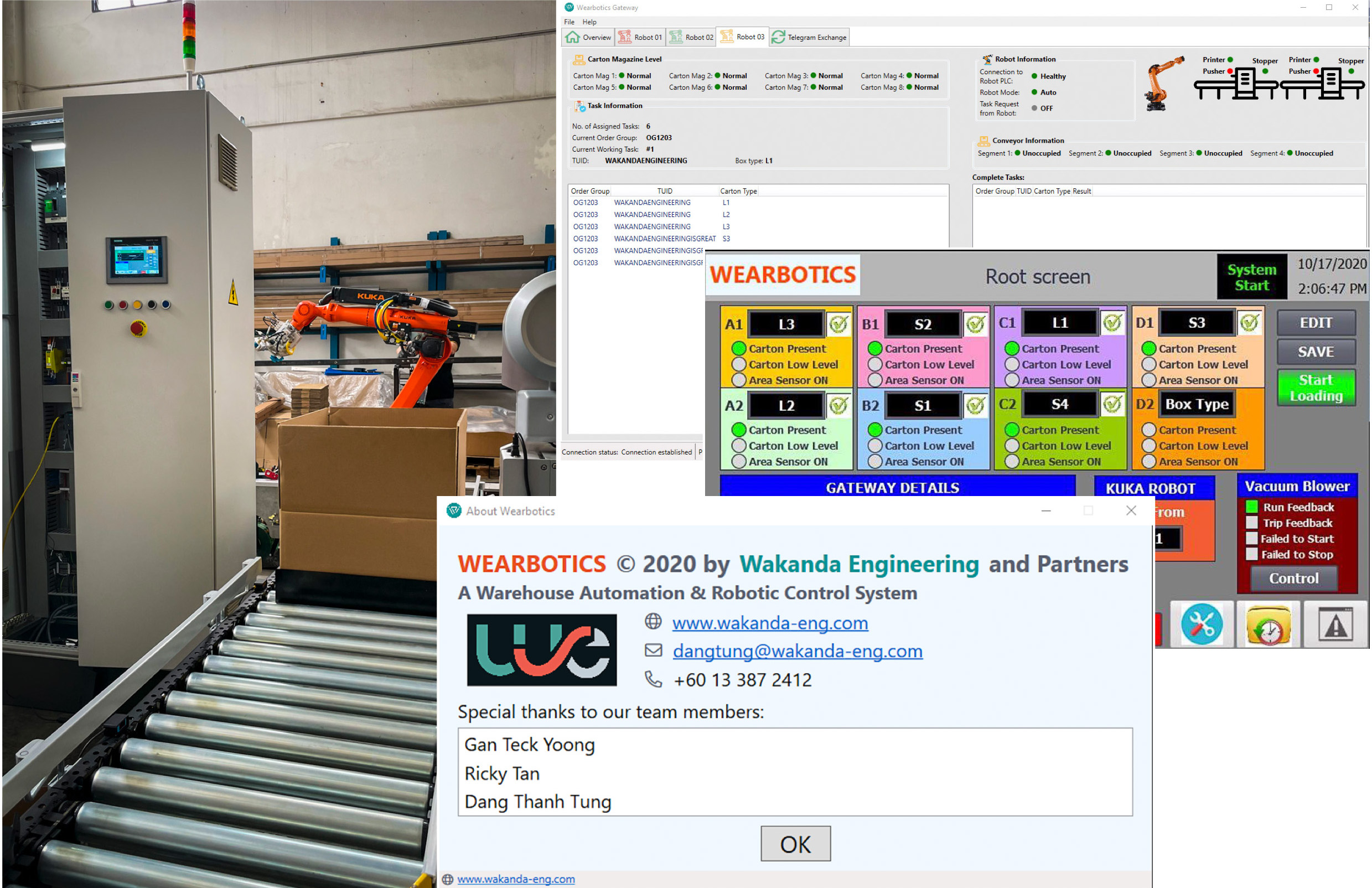This screenshot has width=1372, height=888.
Task: Switch to the Robot 01 tab
Action: tap(640, 38)
